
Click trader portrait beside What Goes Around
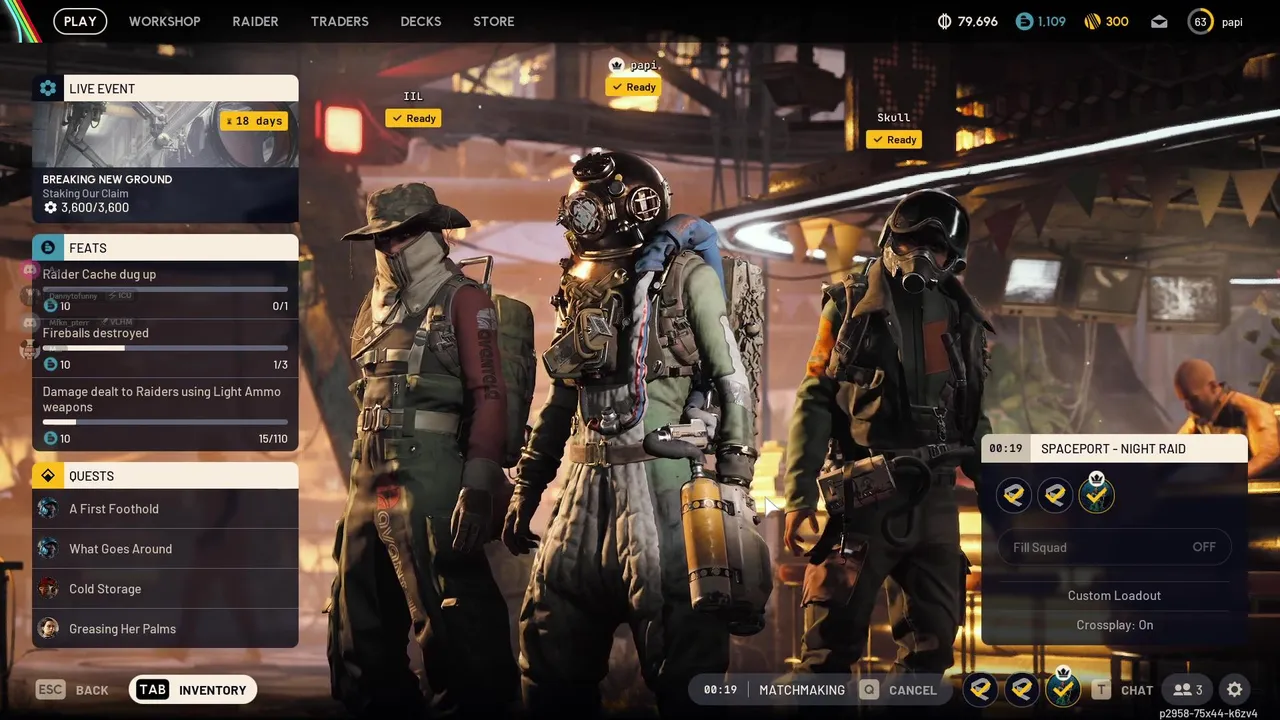click(47, 548)
